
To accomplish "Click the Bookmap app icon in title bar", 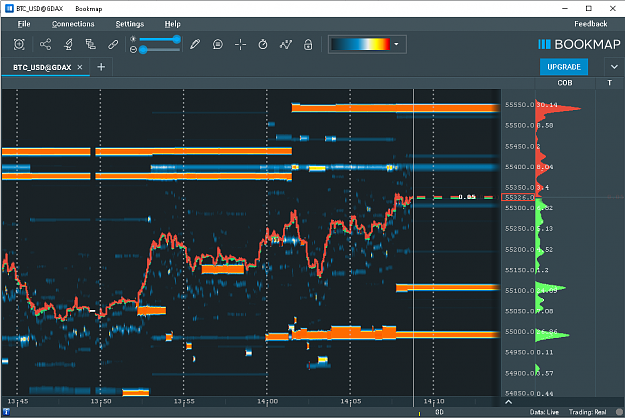I will [x=9, y=8].
